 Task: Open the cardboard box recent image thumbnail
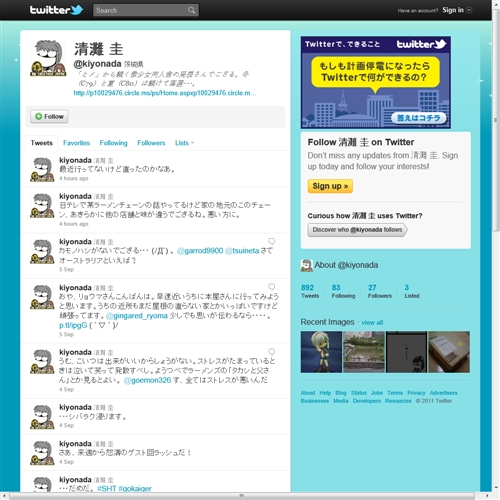pyautogui.click(x=449, y=352)
